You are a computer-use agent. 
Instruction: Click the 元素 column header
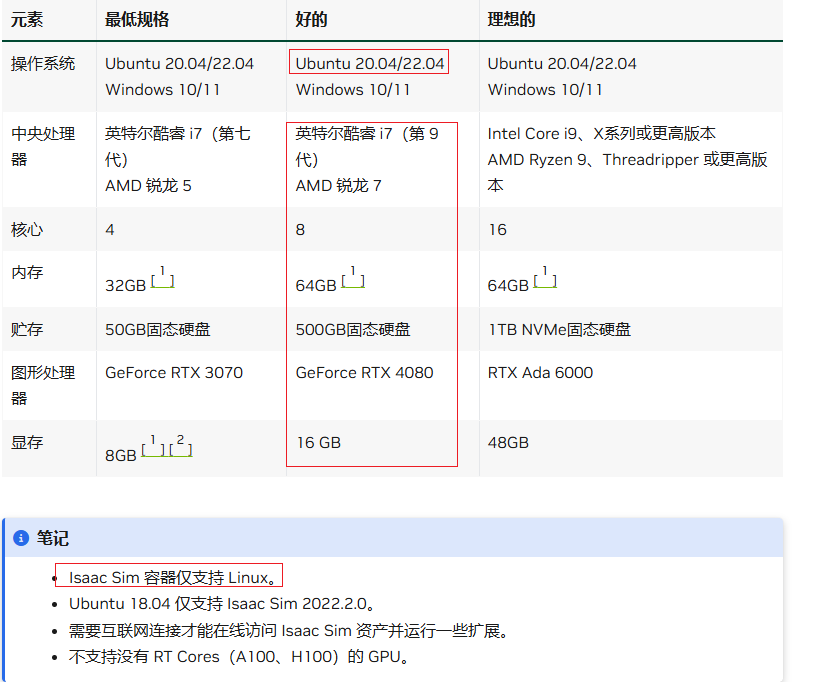pos(27,20)
